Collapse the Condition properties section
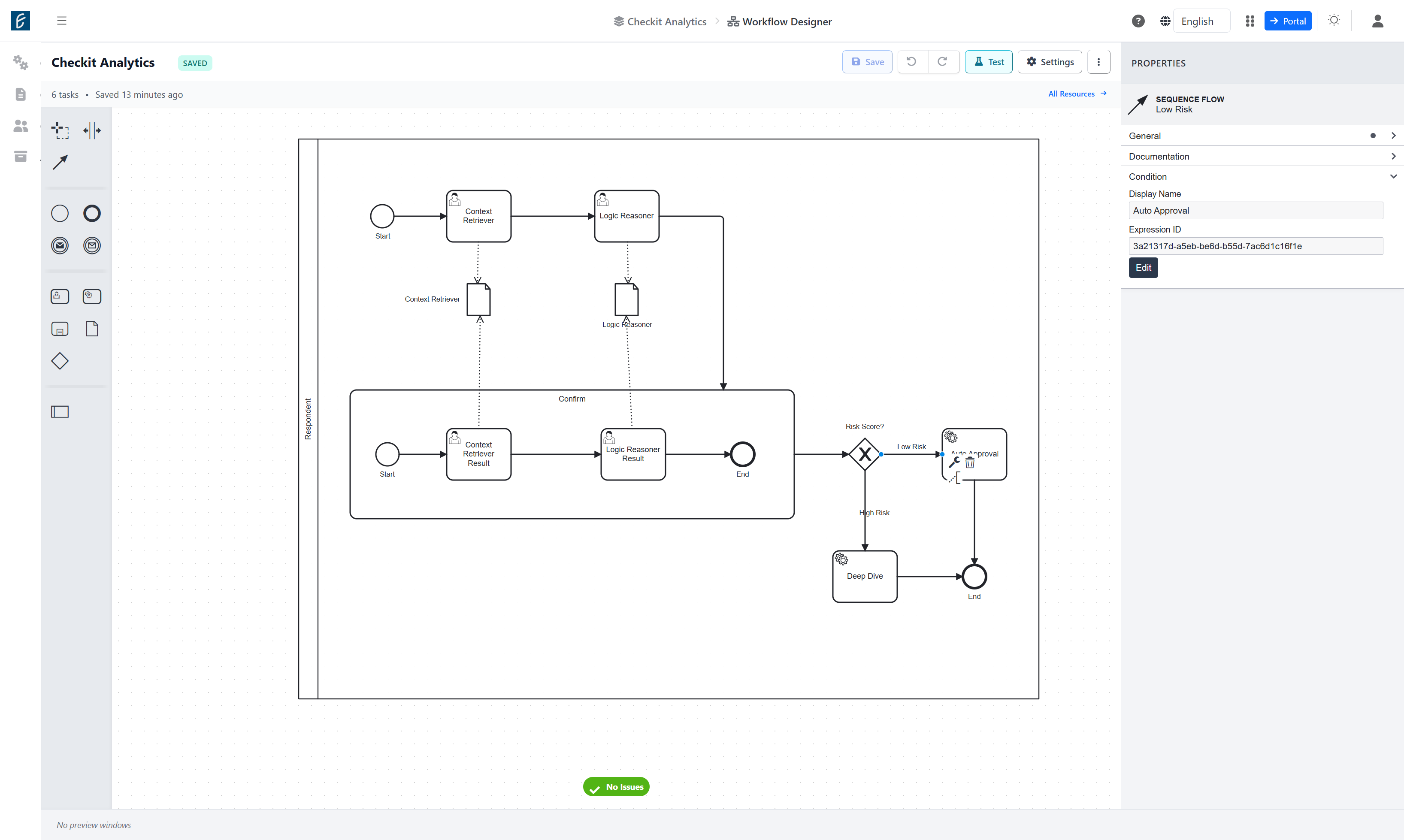 (1262, 177)
